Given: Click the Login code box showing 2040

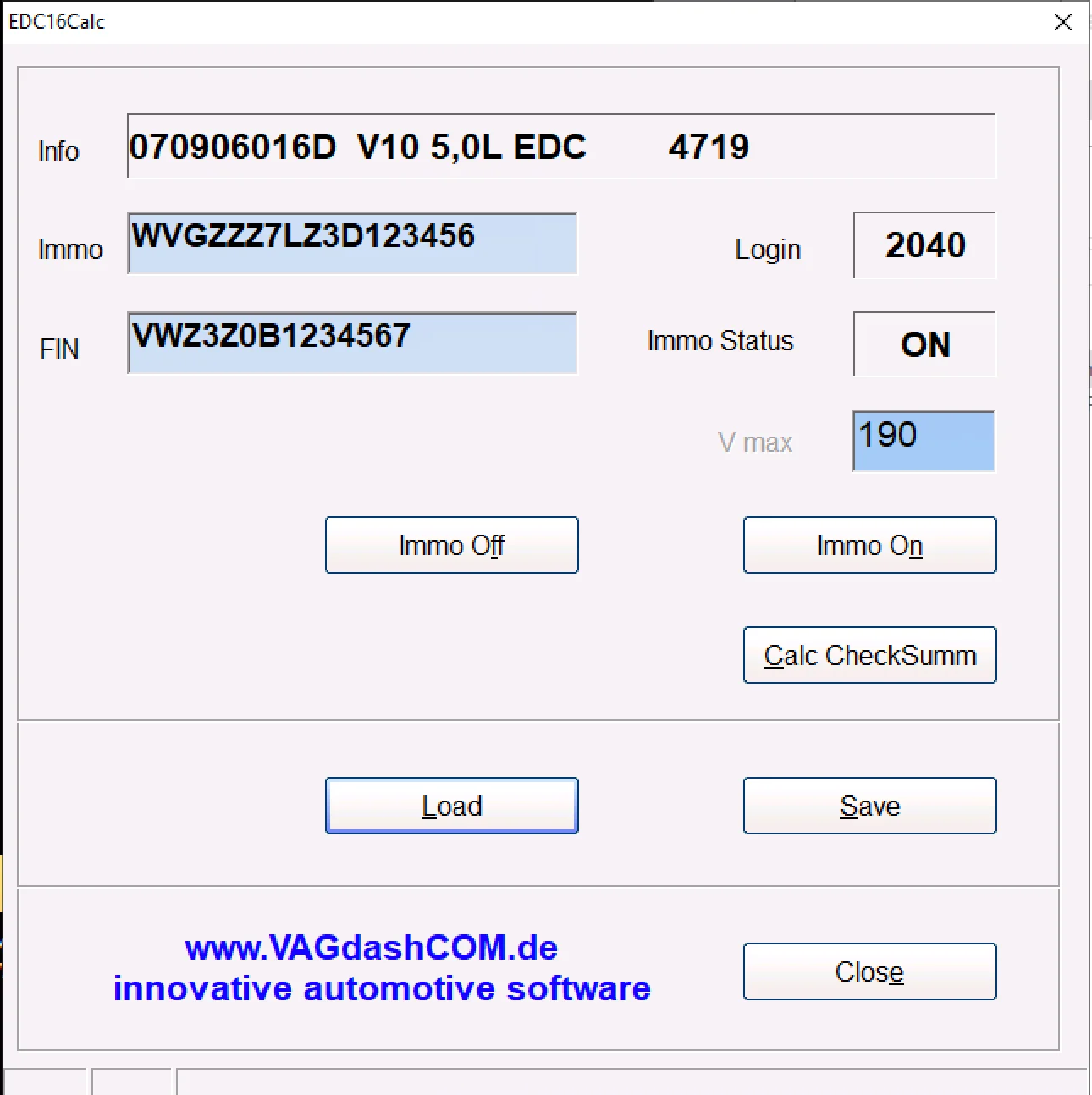Looking at the screenshot, I should tap(924, 245).
